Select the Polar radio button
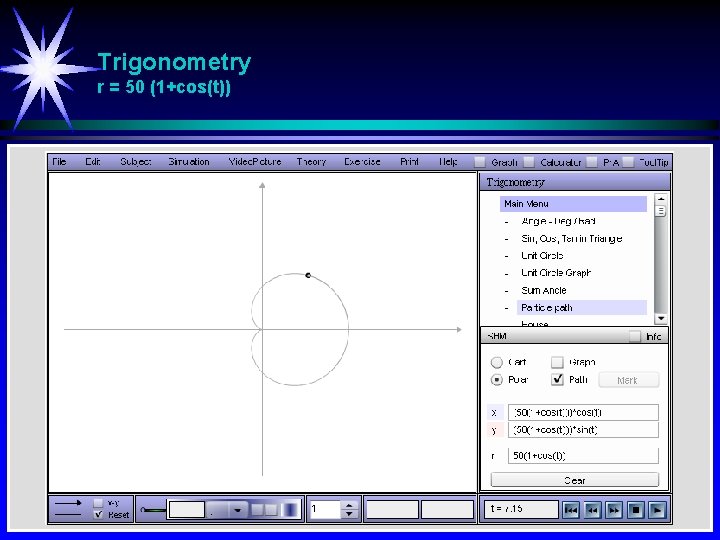Viewport: 720px width, 540px height. (x=496, y=380)
